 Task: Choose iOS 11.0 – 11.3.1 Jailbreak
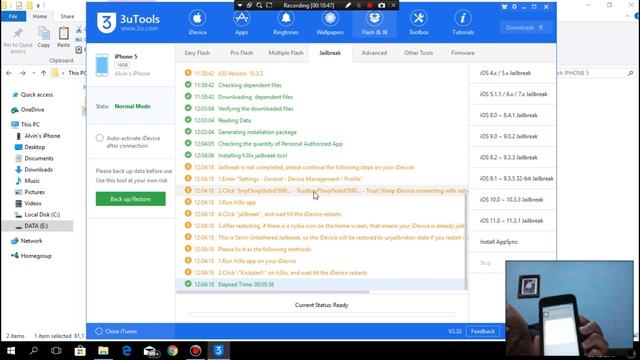coord(512,220)
